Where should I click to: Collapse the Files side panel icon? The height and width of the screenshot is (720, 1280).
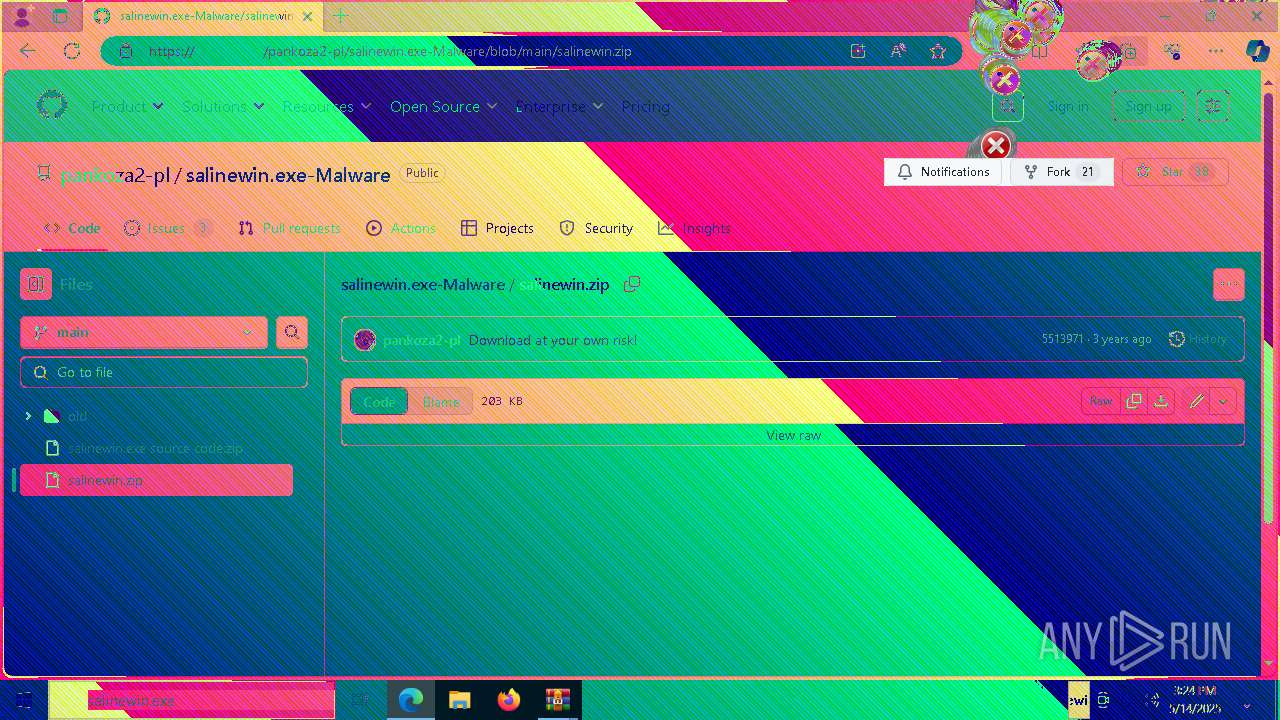click(x=36, y=284)
